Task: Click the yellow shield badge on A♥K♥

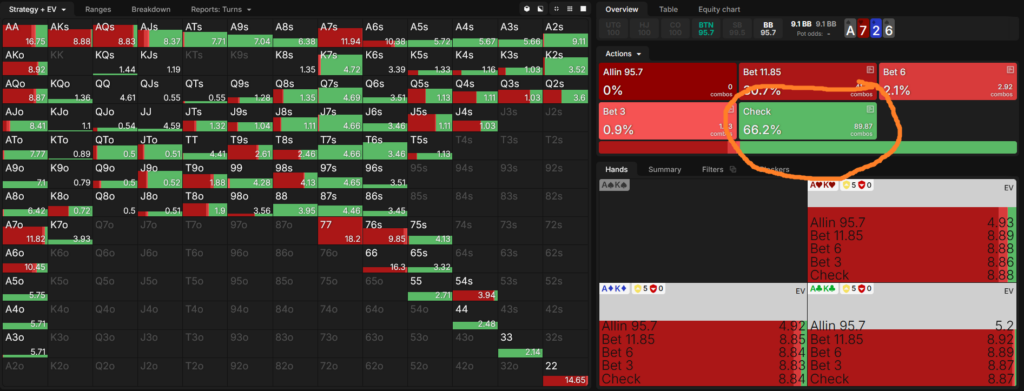Action: tap(847, 185)
